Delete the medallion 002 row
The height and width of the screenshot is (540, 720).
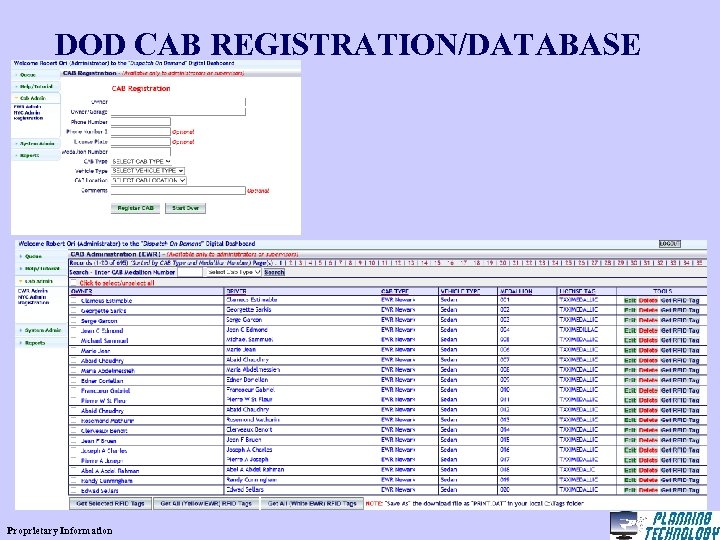(x=648, y=310)
